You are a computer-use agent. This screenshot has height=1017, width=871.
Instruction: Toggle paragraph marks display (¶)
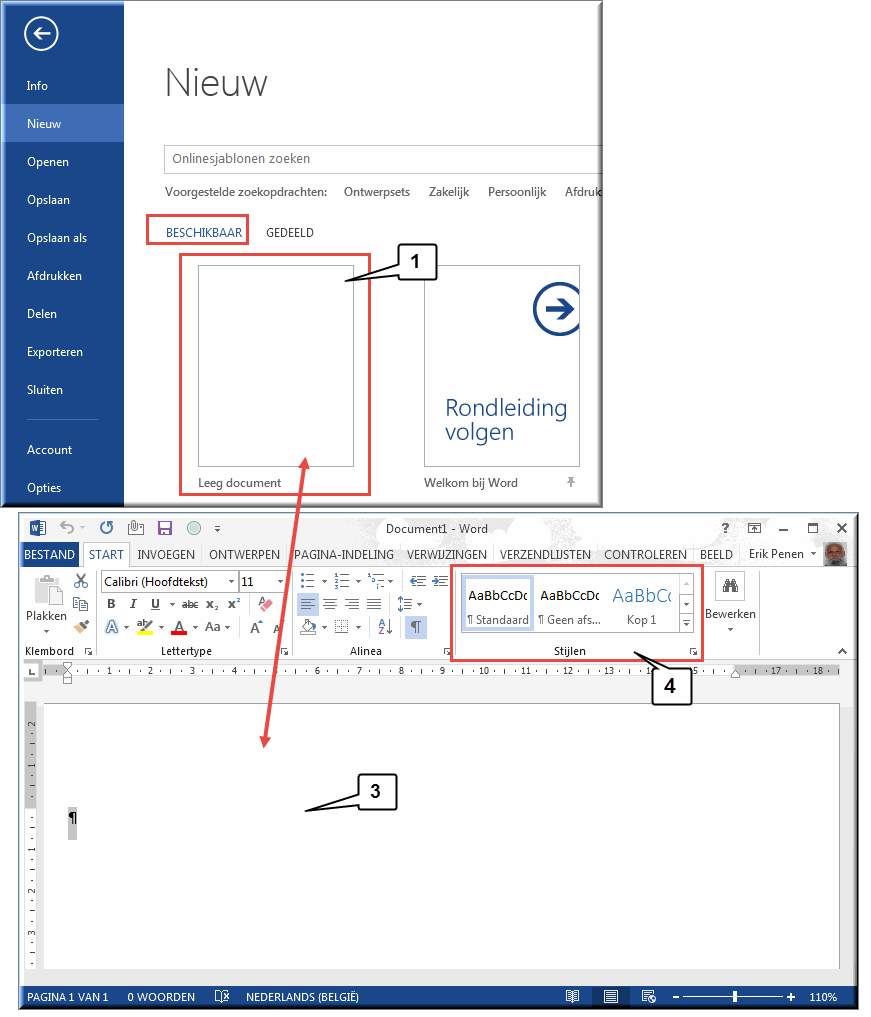[416, 627]
